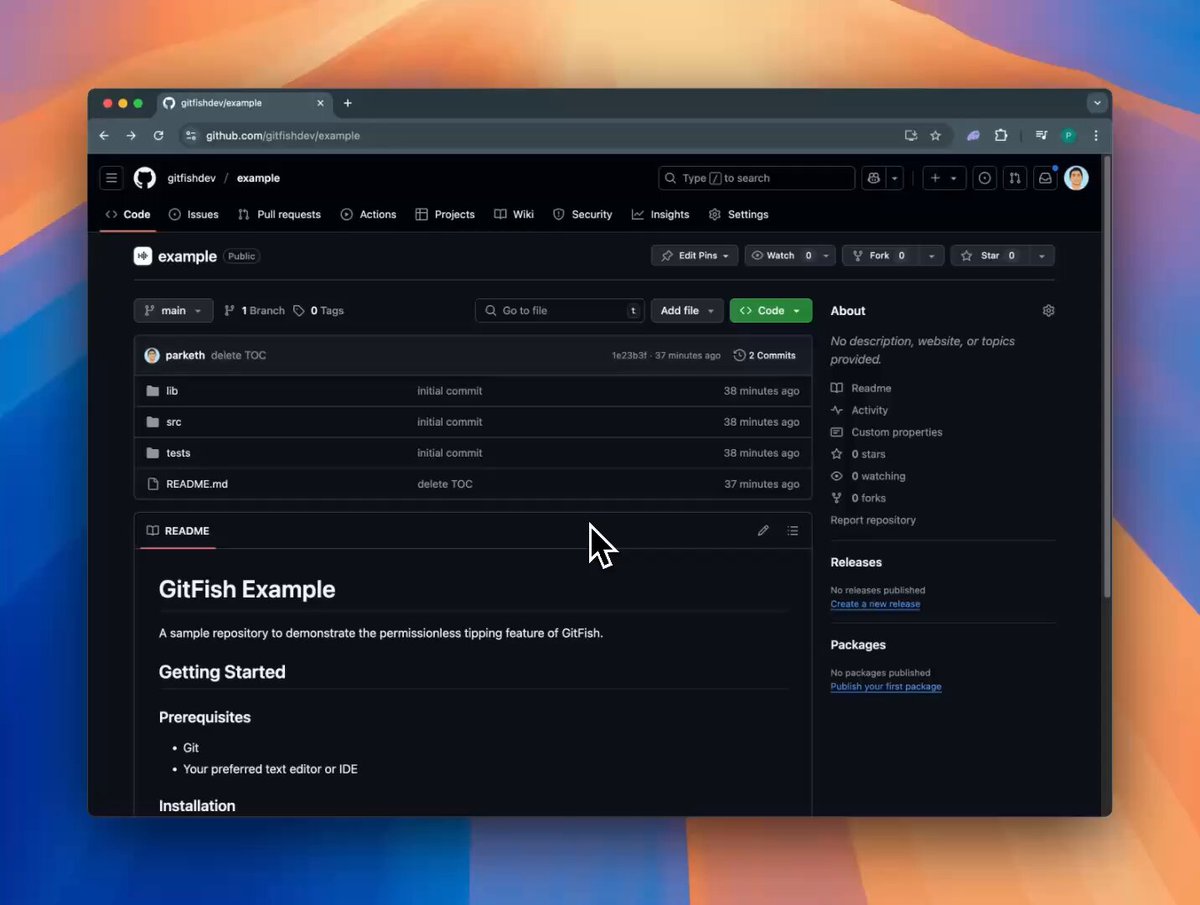The width and height of the screenshot is (1200, 905).
Task: Click Publish your first package link
Action: 886,687
